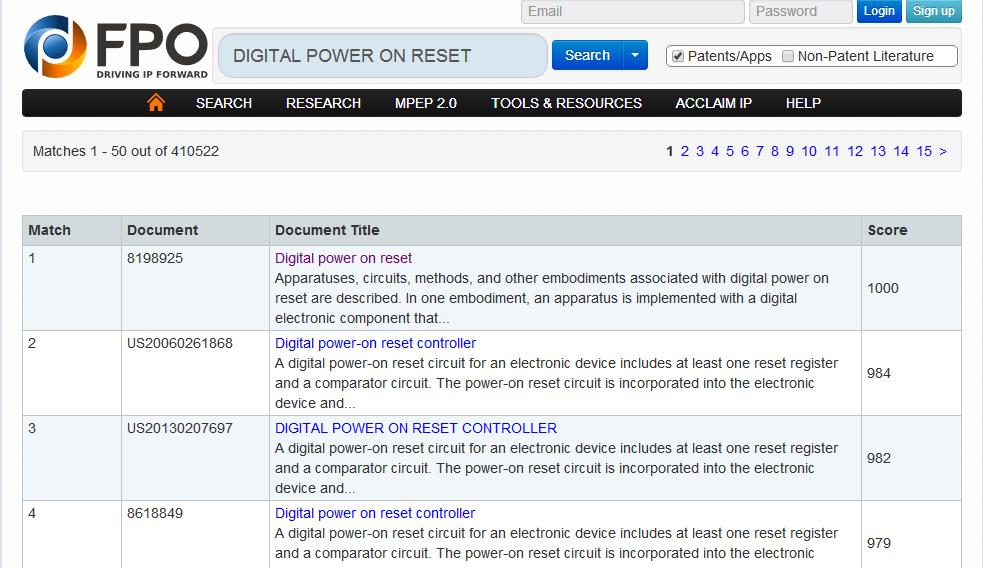This screenshot has height=568, width=983.
Task: Click the Sign up button
Action: [933, 11]
